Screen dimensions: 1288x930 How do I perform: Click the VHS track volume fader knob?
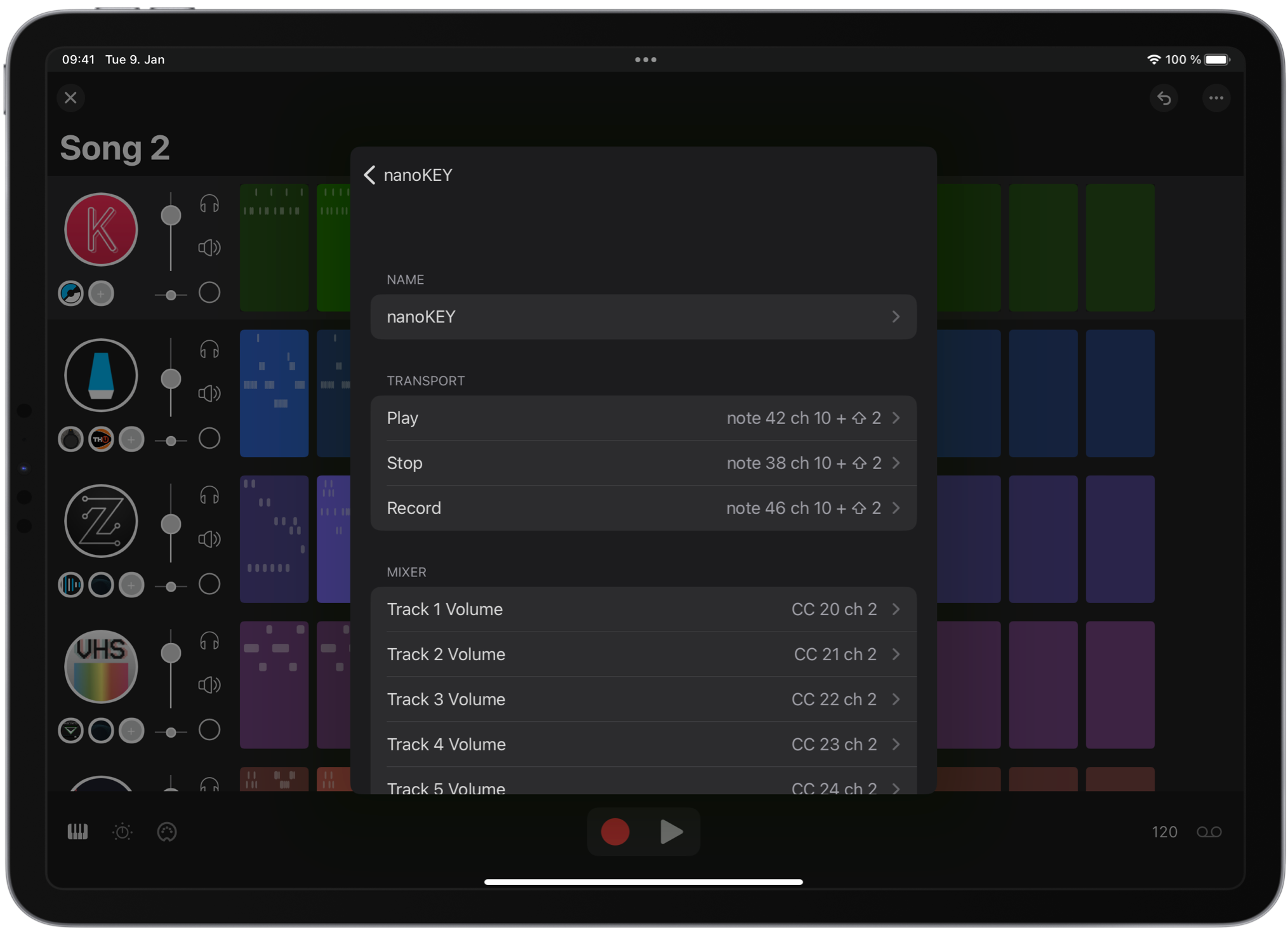(171, 653)
